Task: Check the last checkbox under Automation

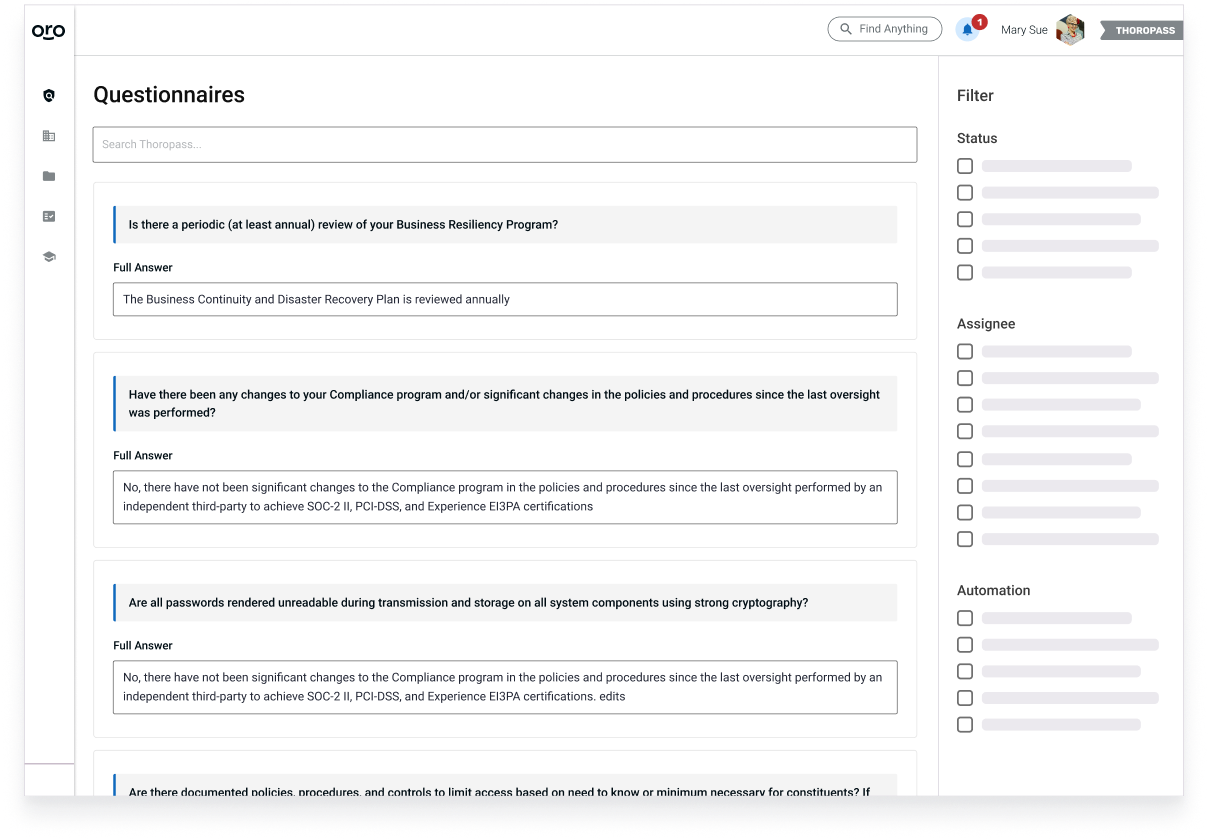Action: (x=965, y=724)
